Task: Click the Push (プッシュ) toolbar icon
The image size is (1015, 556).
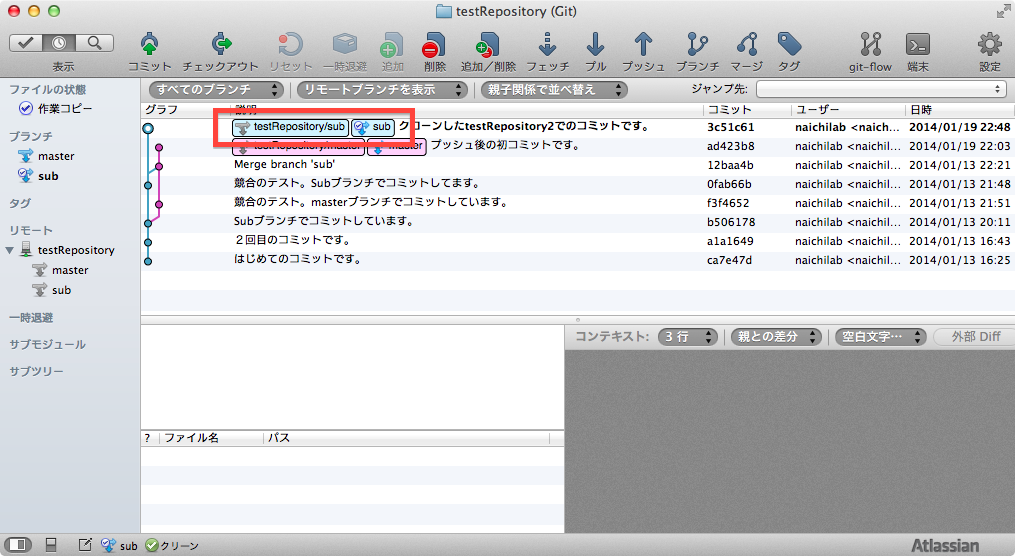Action: pyautogui.click(x=643, y=44)
